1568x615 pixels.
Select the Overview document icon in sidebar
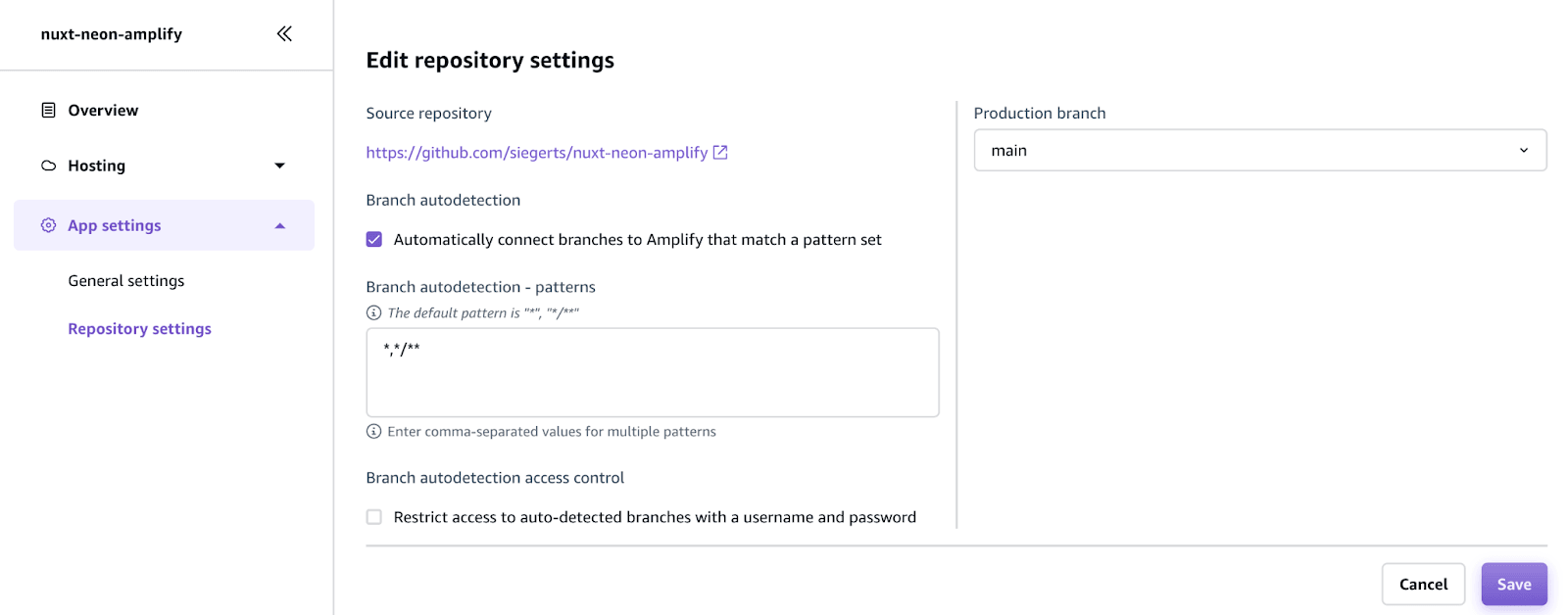coord(47,110)
